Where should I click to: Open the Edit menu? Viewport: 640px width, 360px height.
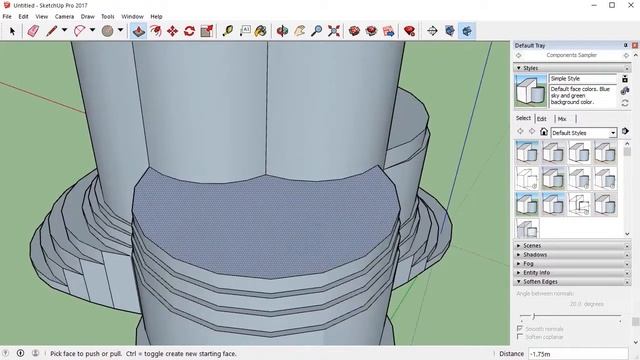[x=23, y=17]
